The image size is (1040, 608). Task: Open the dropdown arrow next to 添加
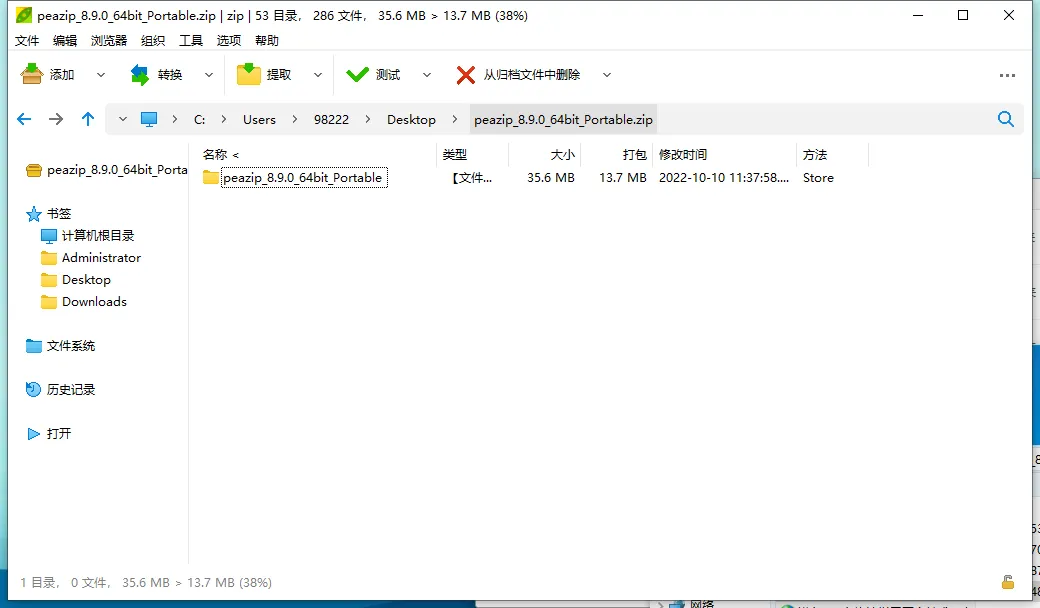(x=99, y=74)
